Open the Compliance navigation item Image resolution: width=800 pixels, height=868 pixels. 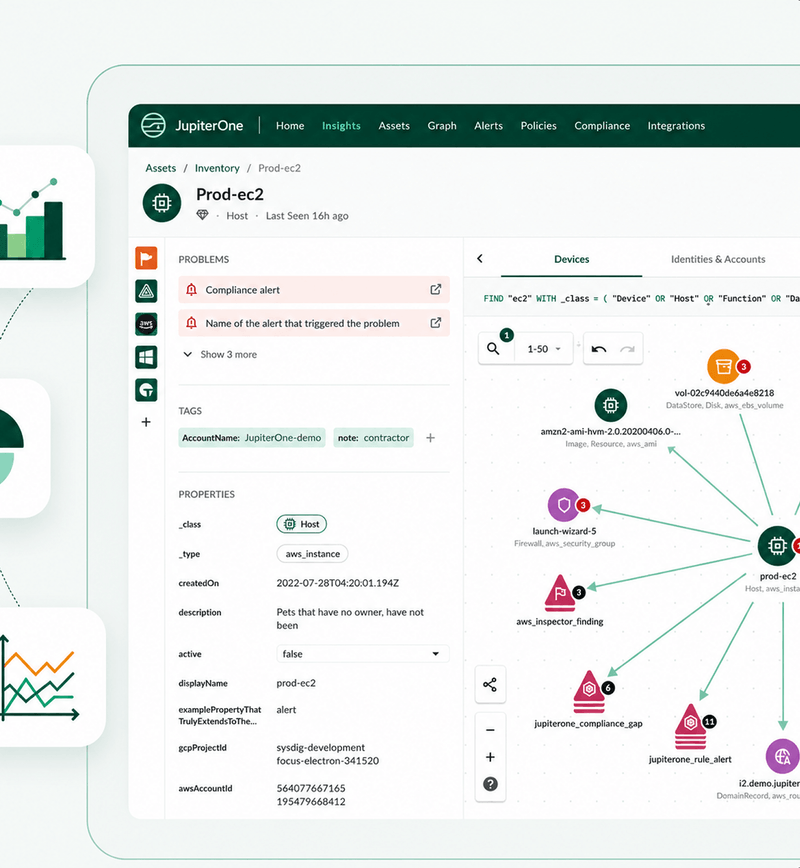click(602, 126)
